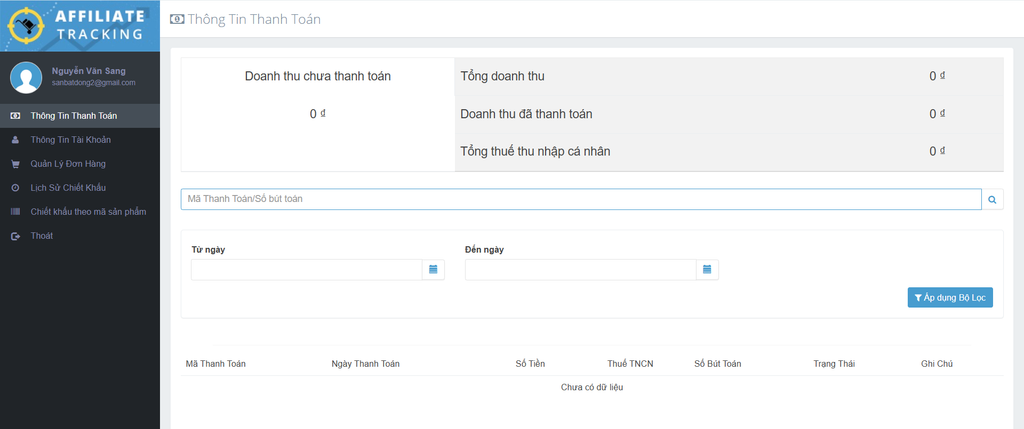Open the Đến ngày calendar picker
1024x429 pixels.
[707, 270]
